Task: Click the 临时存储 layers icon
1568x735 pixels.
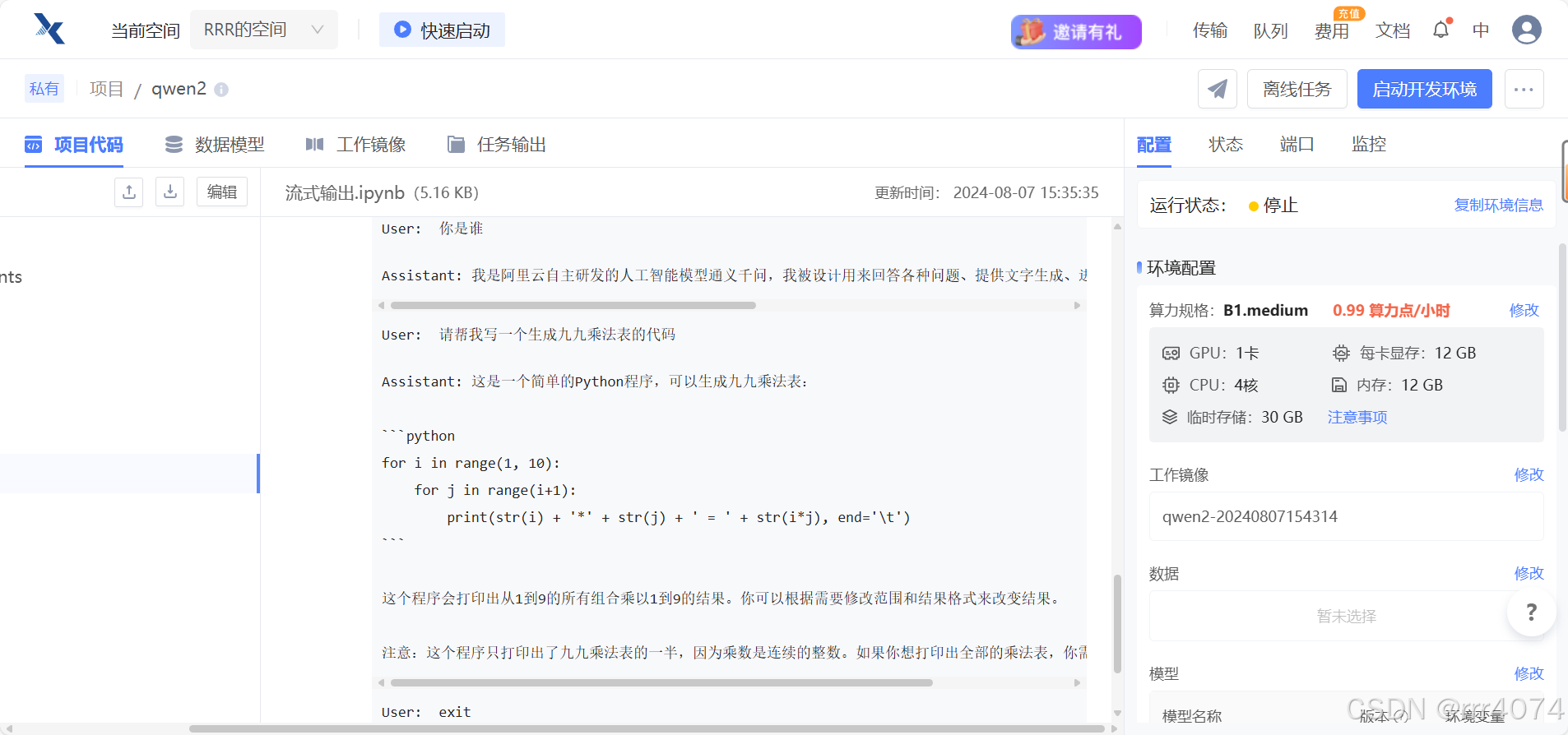Action: coord(1170,417)
